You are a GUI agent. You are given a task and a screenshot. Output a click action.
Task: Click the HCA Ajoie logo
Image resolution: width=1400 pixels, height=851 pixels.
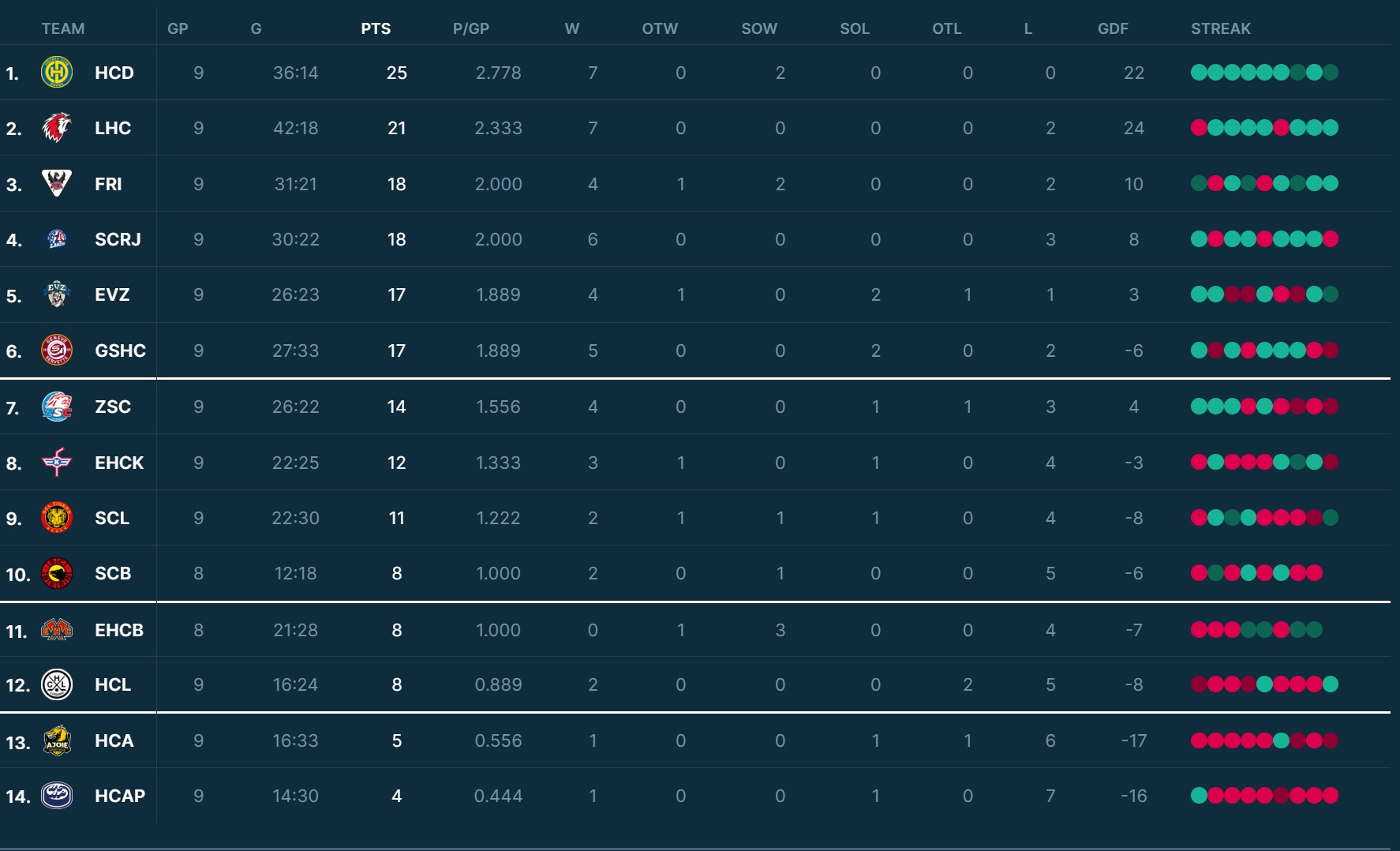(x=57, y=740)
